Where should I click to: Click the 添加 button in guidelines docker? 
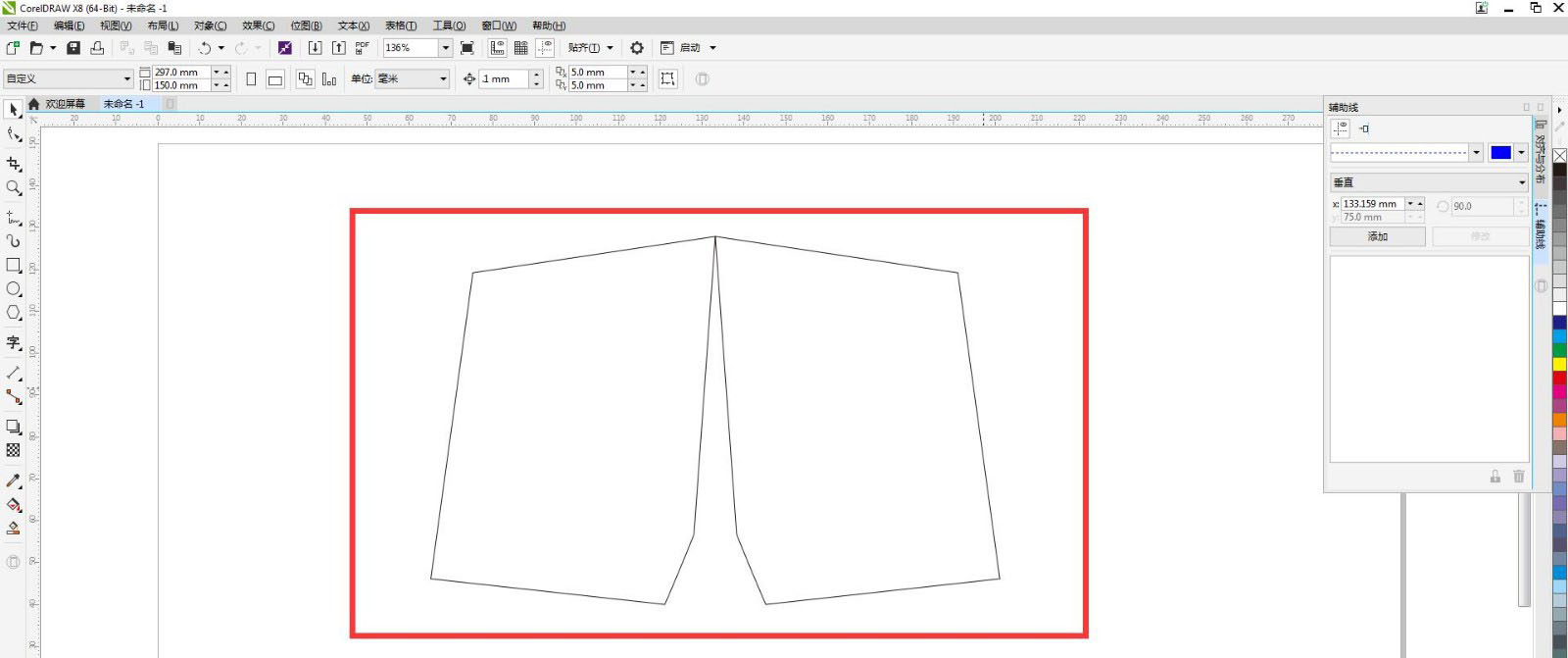1377,236
